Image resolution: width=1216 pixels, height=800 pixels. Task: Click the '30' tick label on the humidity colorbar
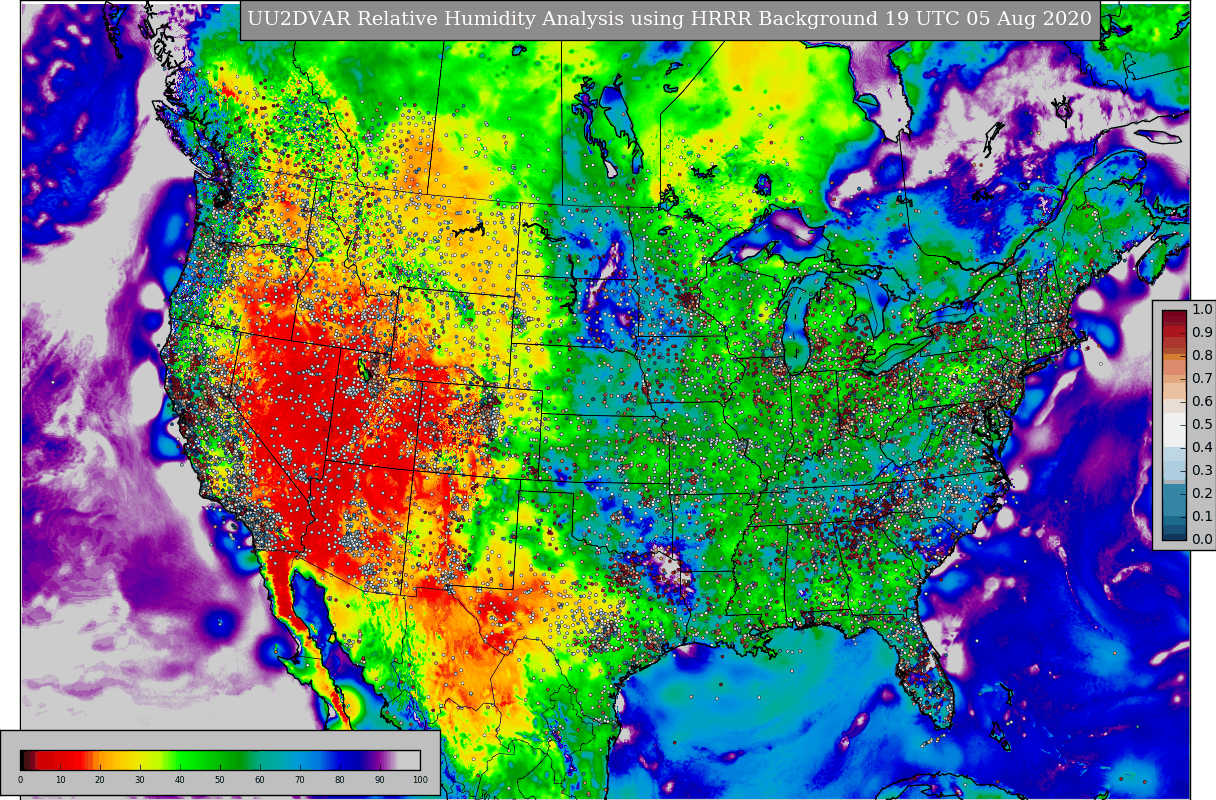click(x=140, y=780)
